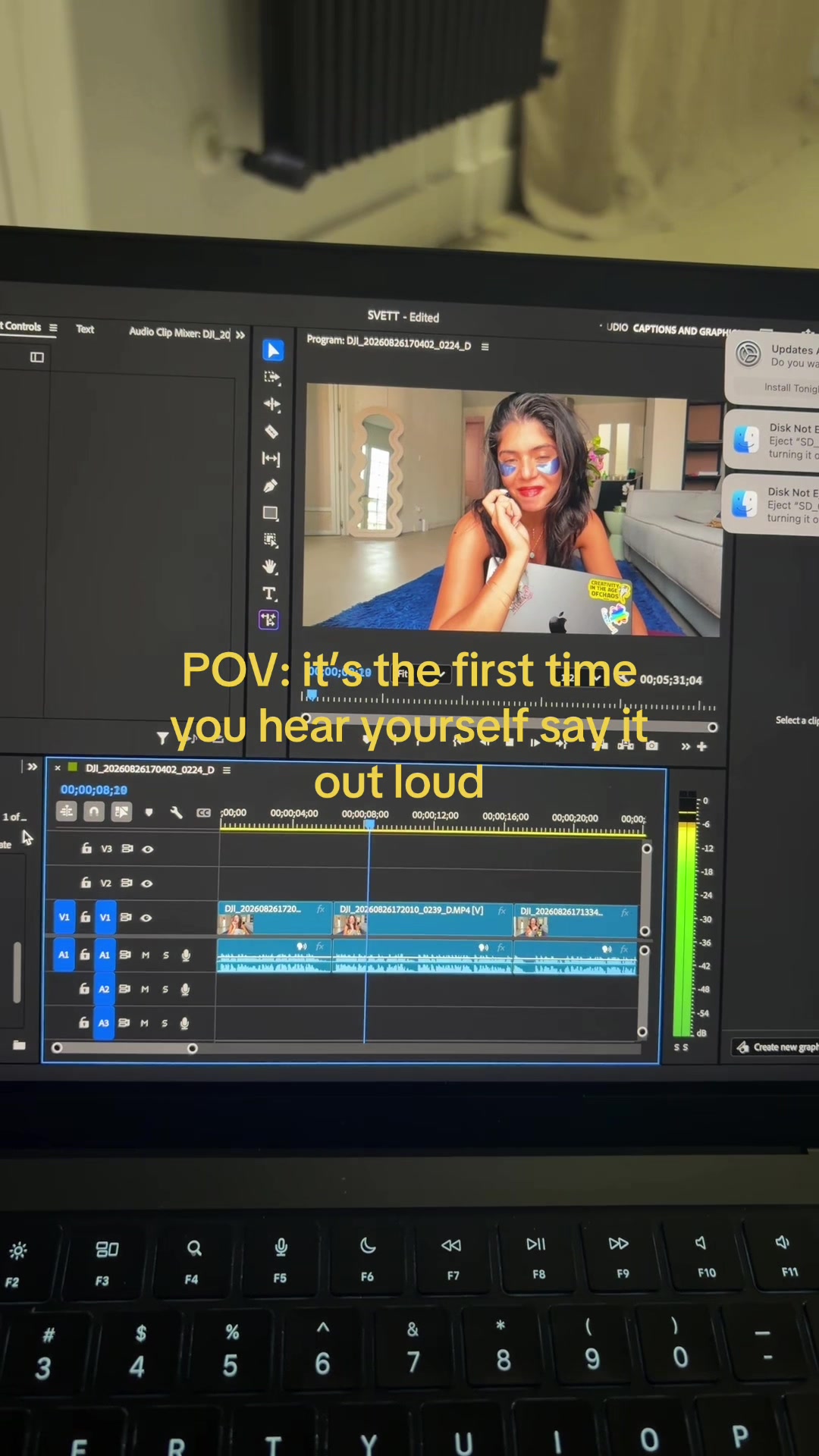Viewport: 819px width, 1456px height.
Task: Click the export frame camera icon
Action: coord(652,746)
